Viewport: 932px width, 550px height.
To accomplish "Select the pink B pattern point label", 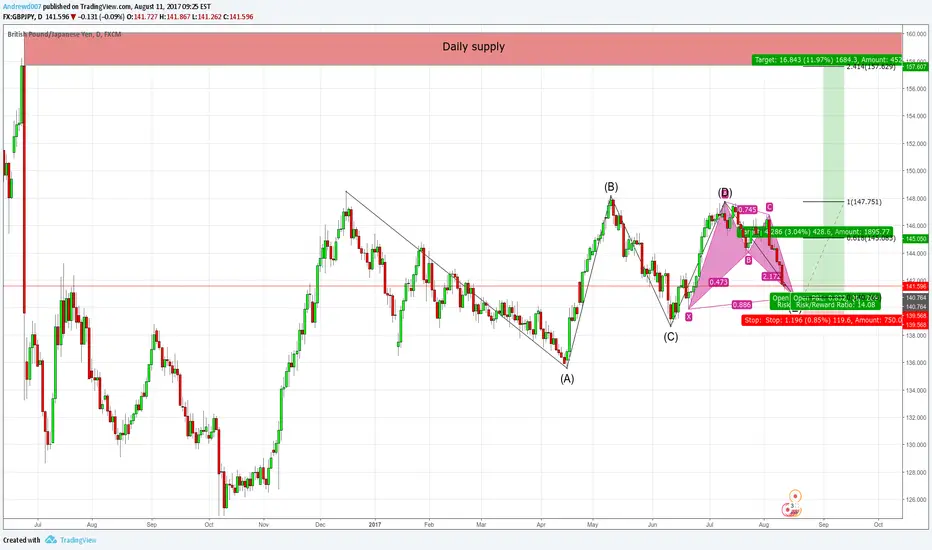I will [x=748, y=260].
